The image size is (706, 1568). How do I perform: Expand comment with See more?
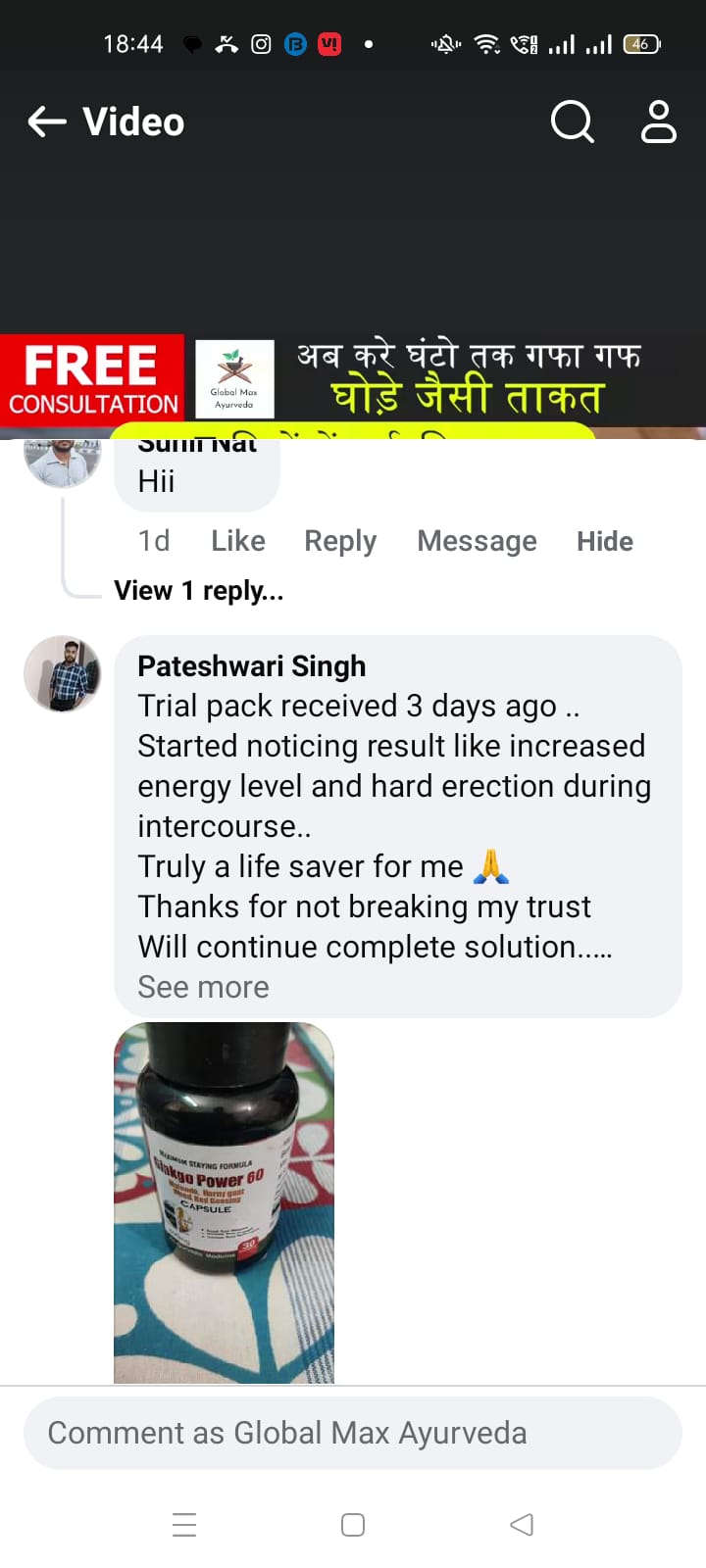click(203, 987)
